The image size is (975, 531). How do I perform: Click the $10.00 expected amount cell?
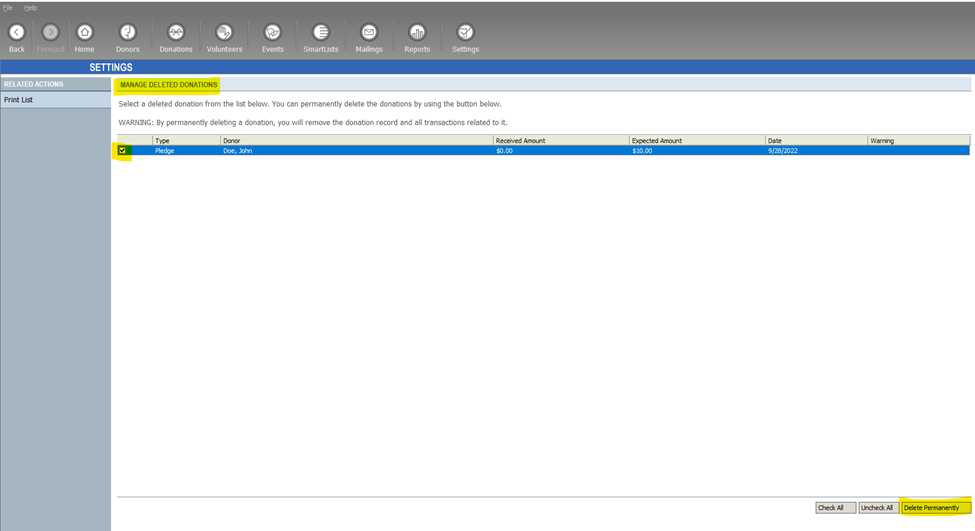coord(698,150)
